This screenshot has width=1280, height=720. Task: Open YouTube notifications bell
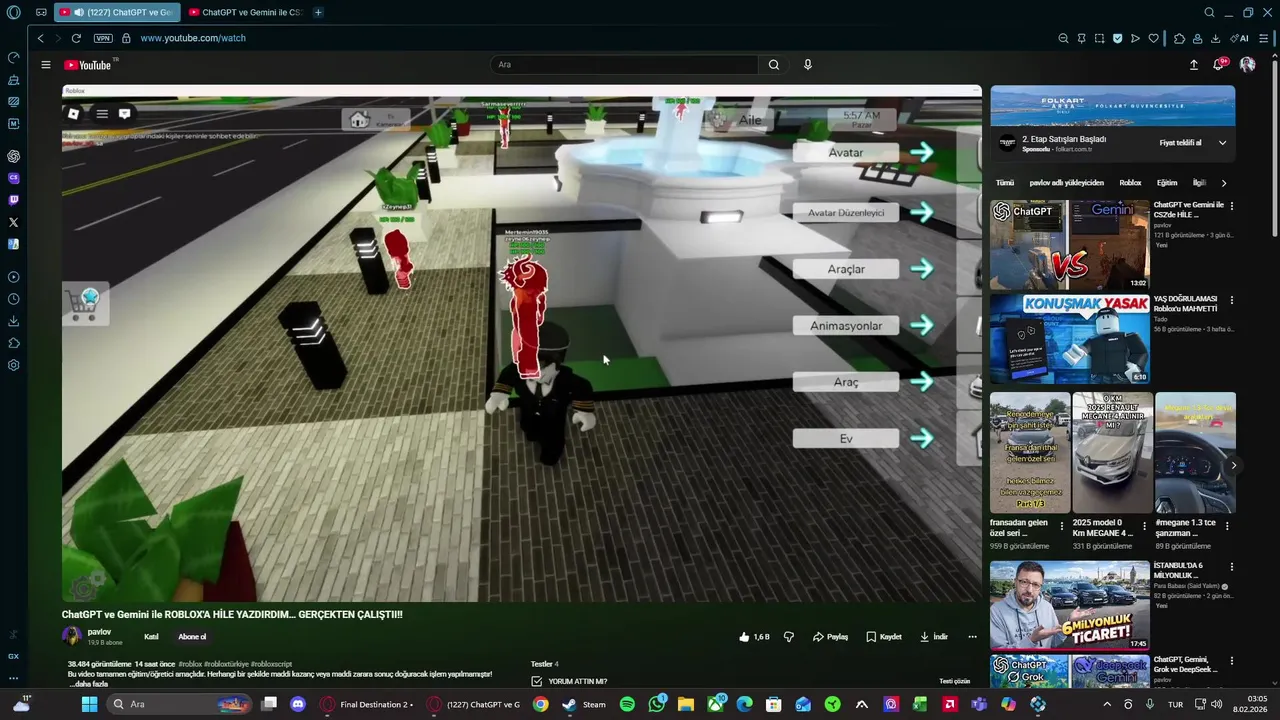pyautogui.click(x=1219, y=65)
